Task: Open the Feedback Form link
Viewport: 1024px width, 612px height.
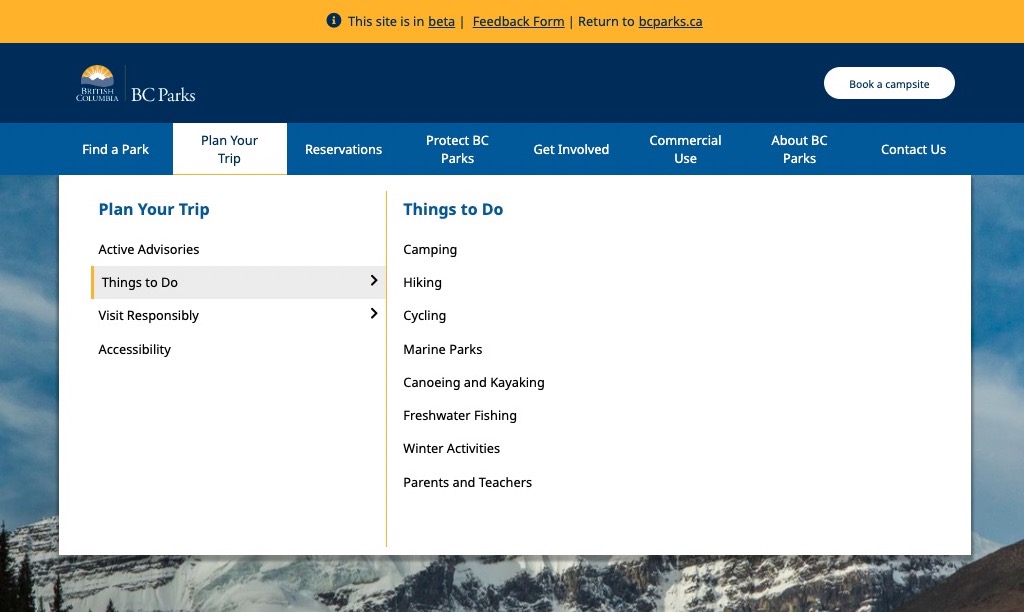Action: pyautogui.click(x=518, y=22)
